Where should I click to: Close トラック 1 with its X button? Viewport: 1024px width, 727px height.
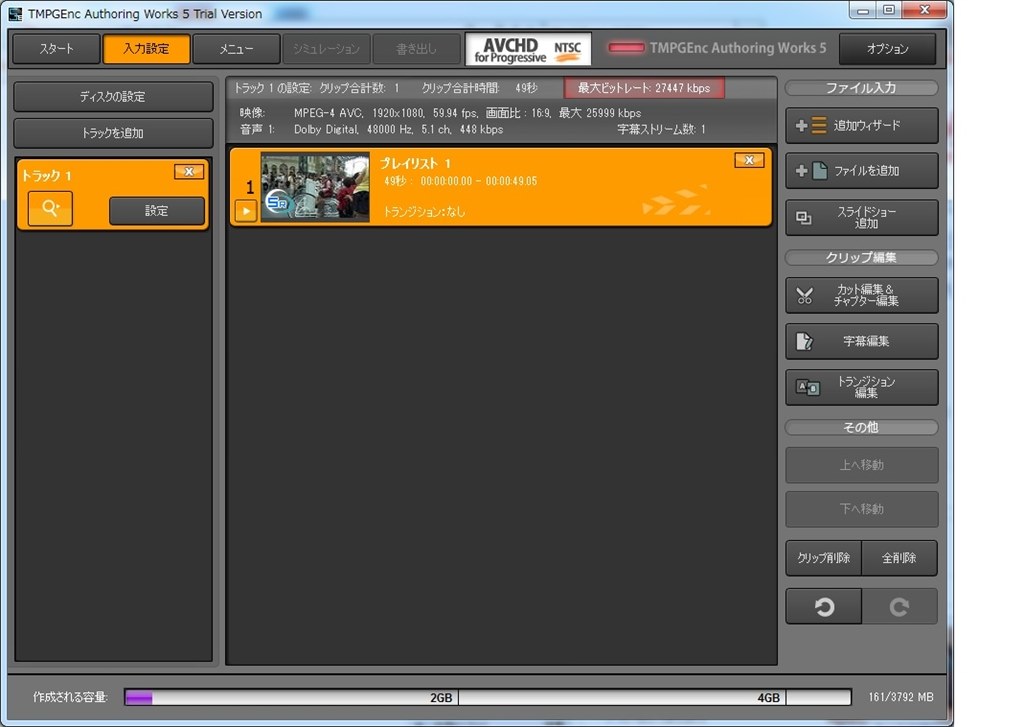(189, 172)
